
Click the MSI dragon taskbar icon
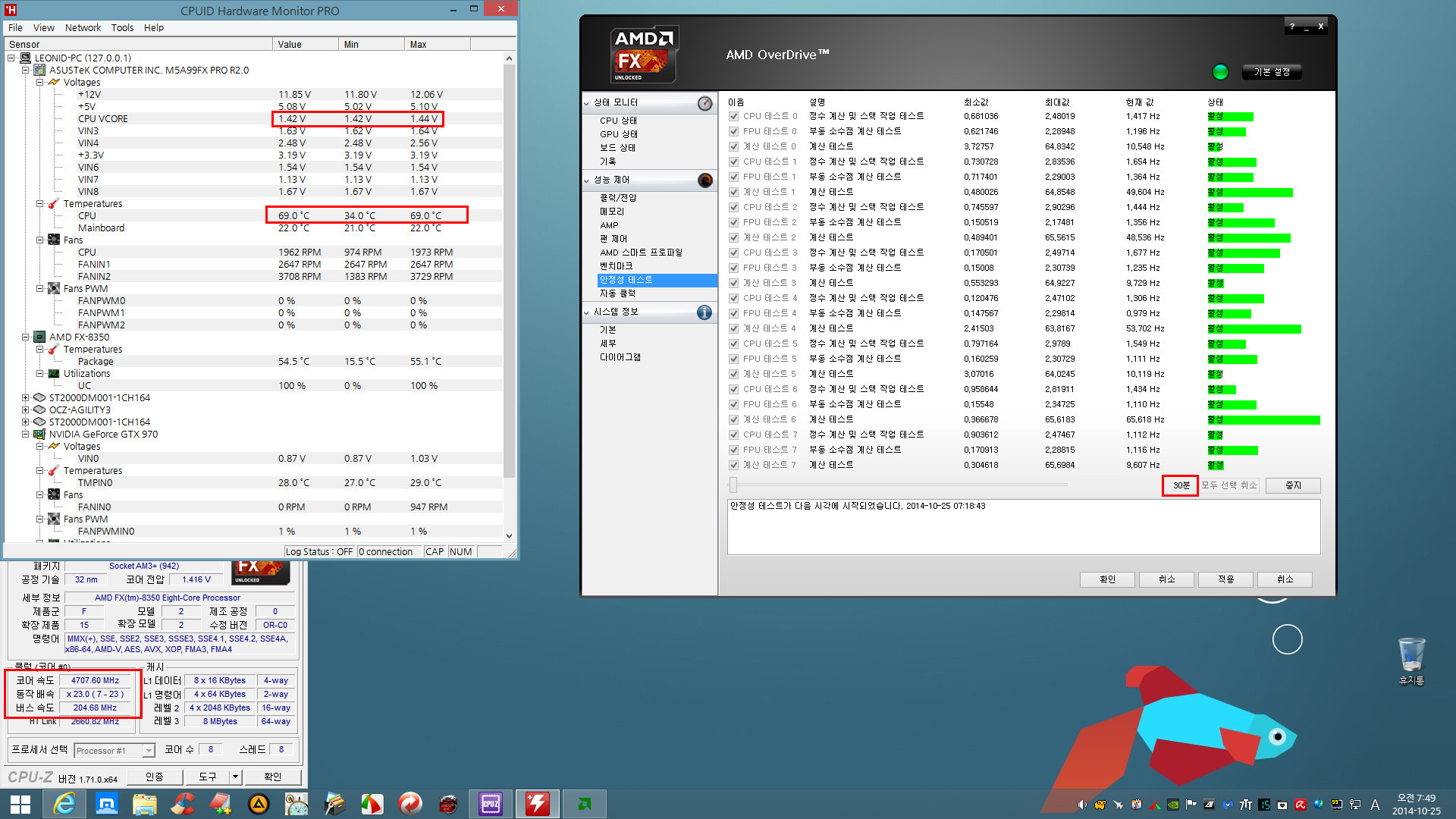[448, 804]
